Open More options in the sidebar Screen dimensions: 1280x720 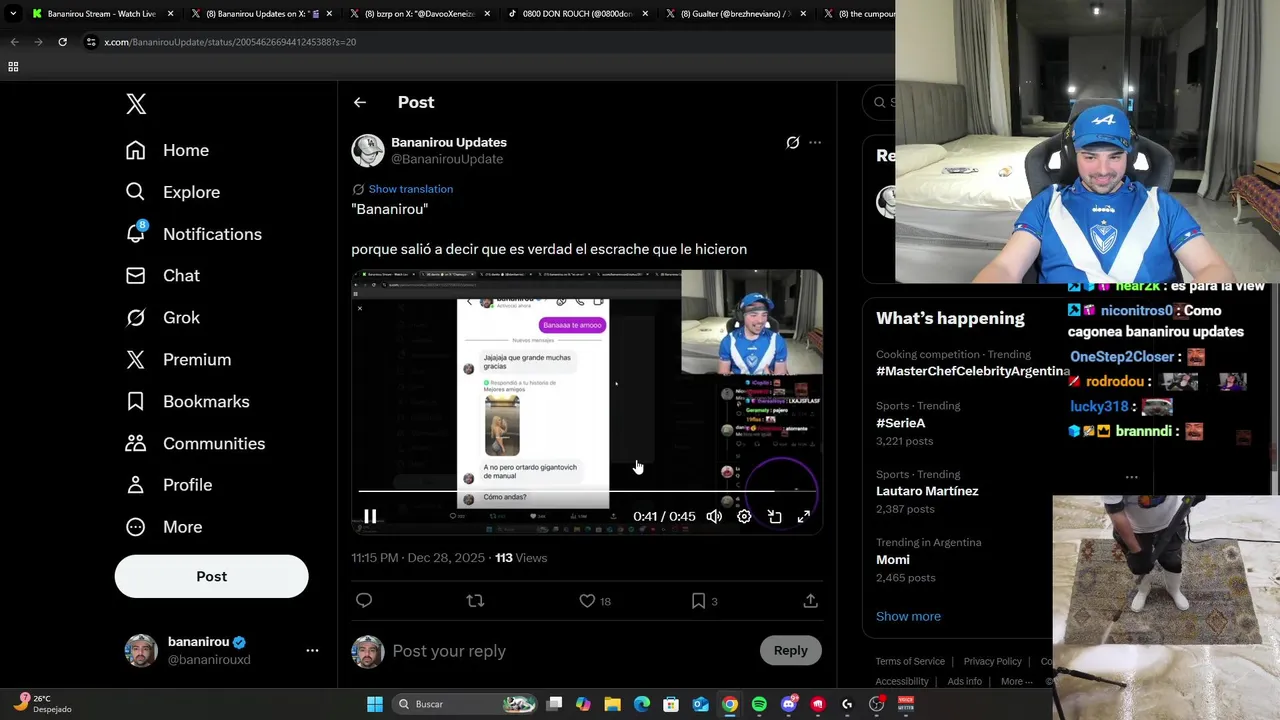click(x=163, y=527)
